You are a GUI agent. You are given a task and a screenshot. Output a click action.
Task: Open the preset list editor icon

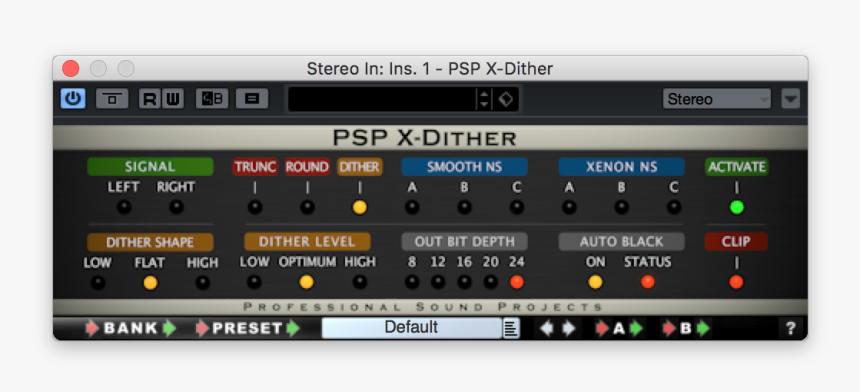(x=252, y=99)
